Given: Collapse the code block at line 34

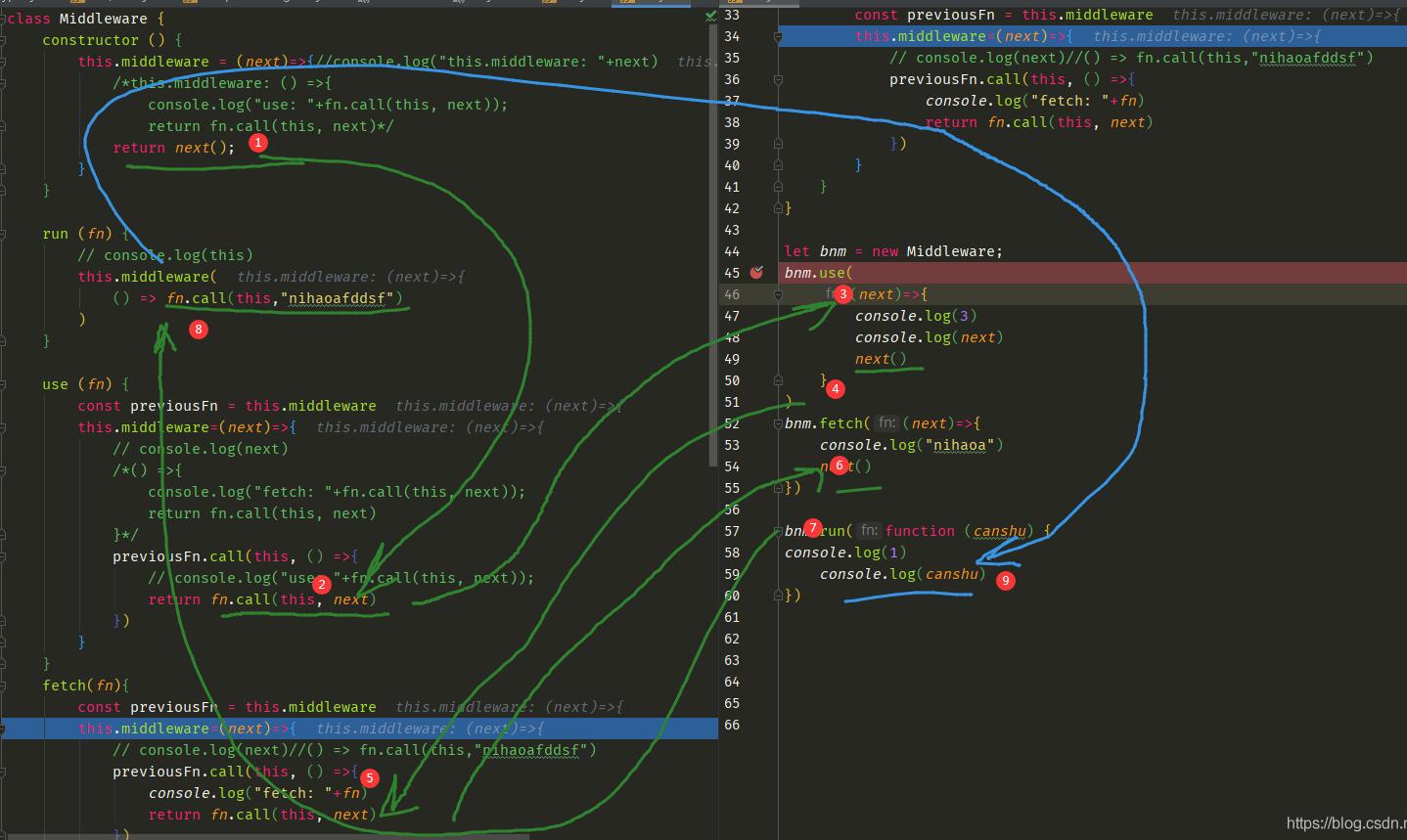Looking at the screenshot, I should coord(778,36).
